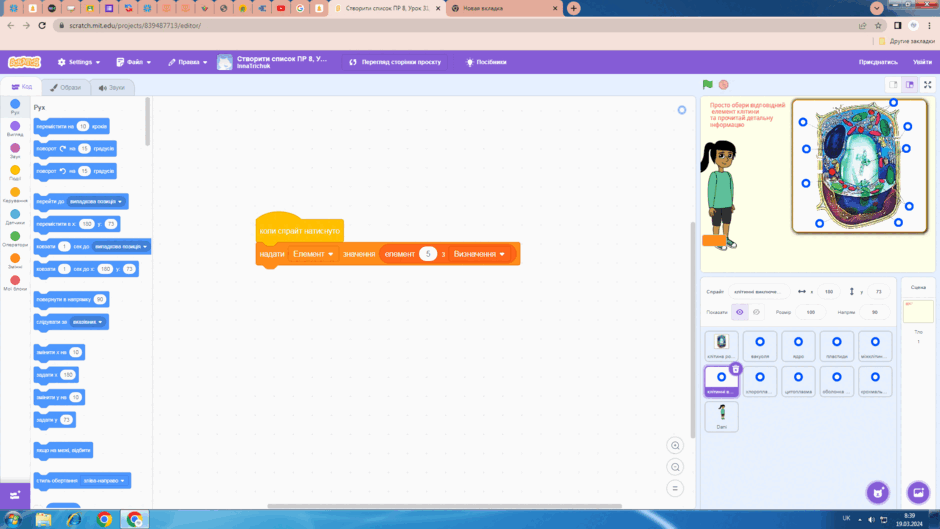The height and width of the screenshot is (529, 940).
Task: Open the Правка menu
Action: [x=188, y=62]
